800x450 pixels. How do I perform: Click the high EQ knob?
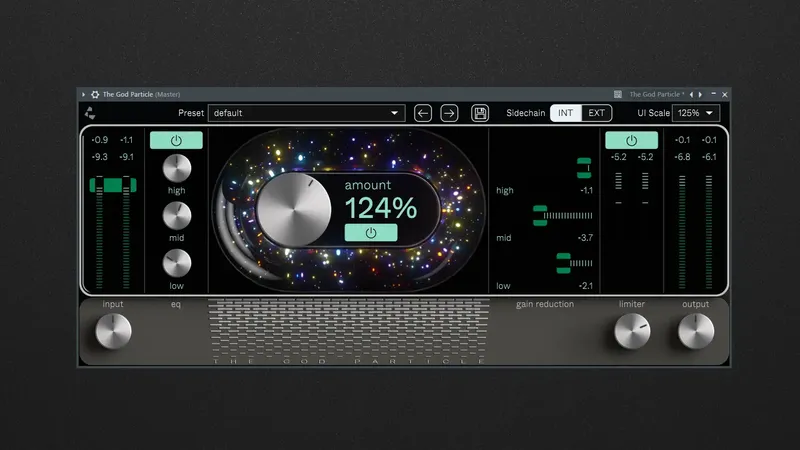point(177,168)
